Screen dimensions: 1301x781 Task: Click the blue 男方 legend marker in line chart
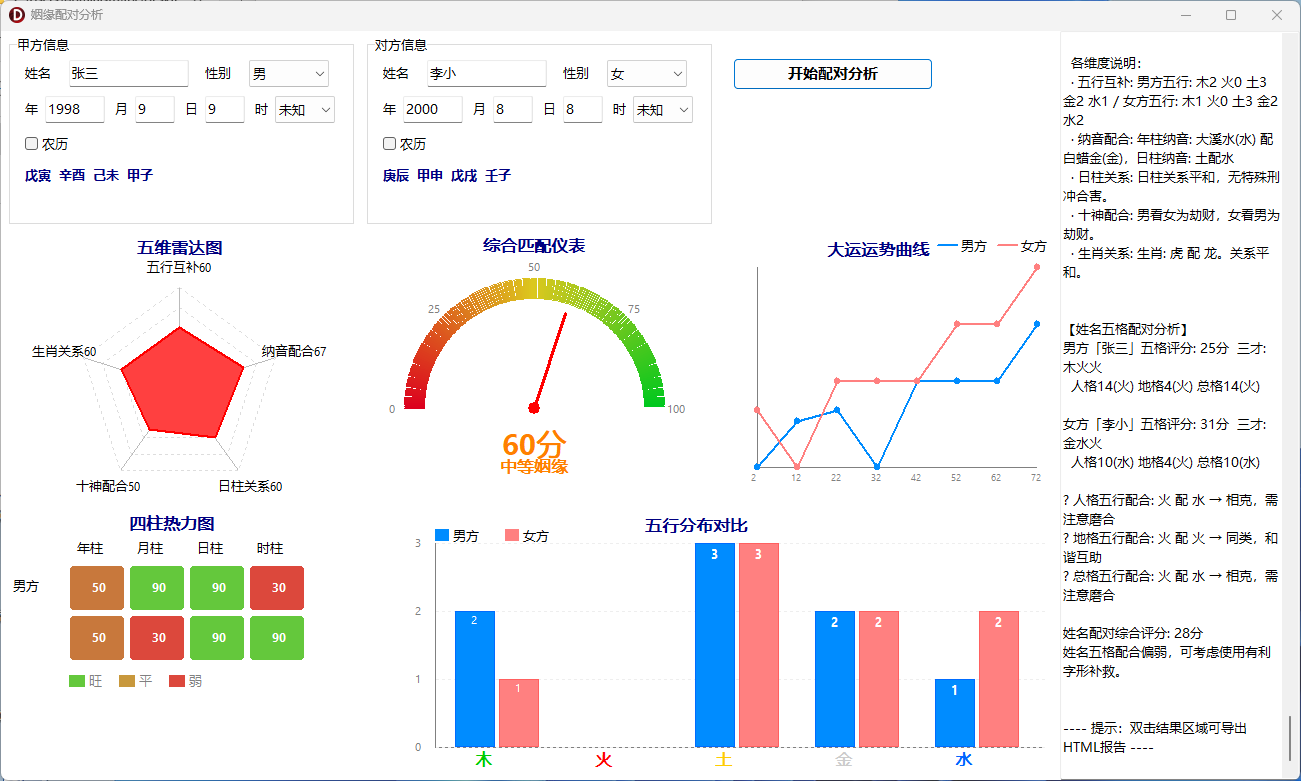946,246
